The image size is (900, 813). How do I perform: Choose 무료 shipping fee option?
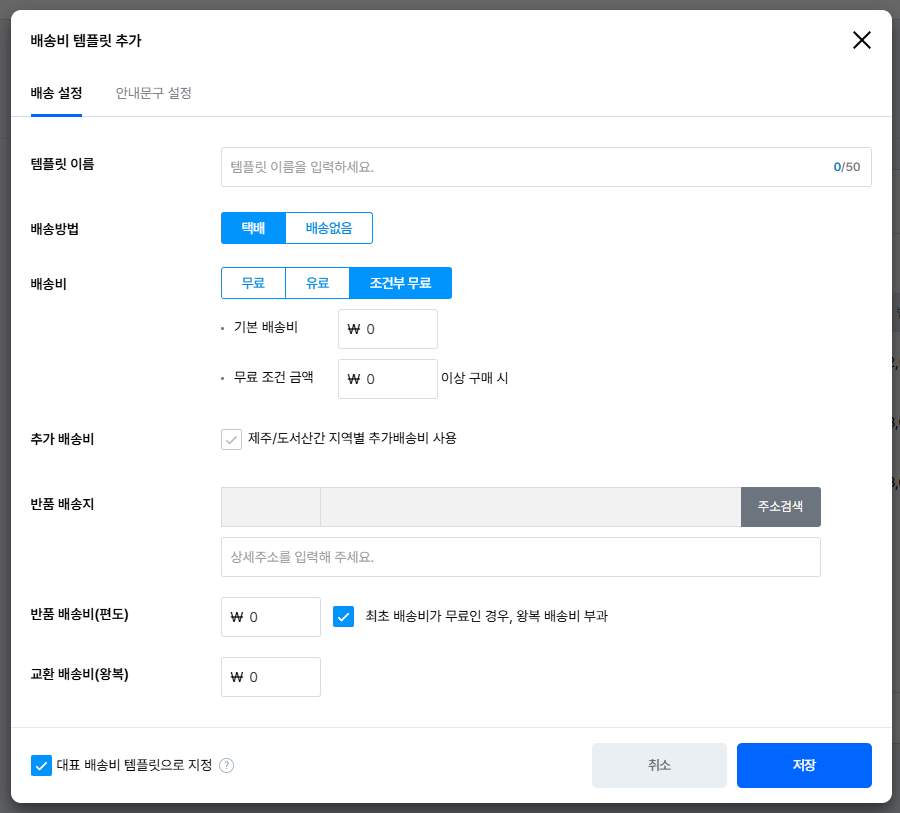(x=253, y=283)
